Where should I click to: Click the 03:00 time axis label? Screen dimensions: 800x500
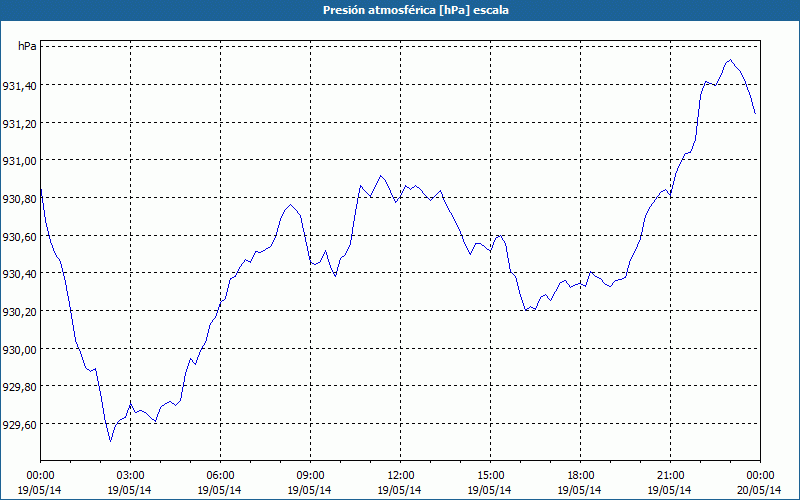click(x=131, y=476)
